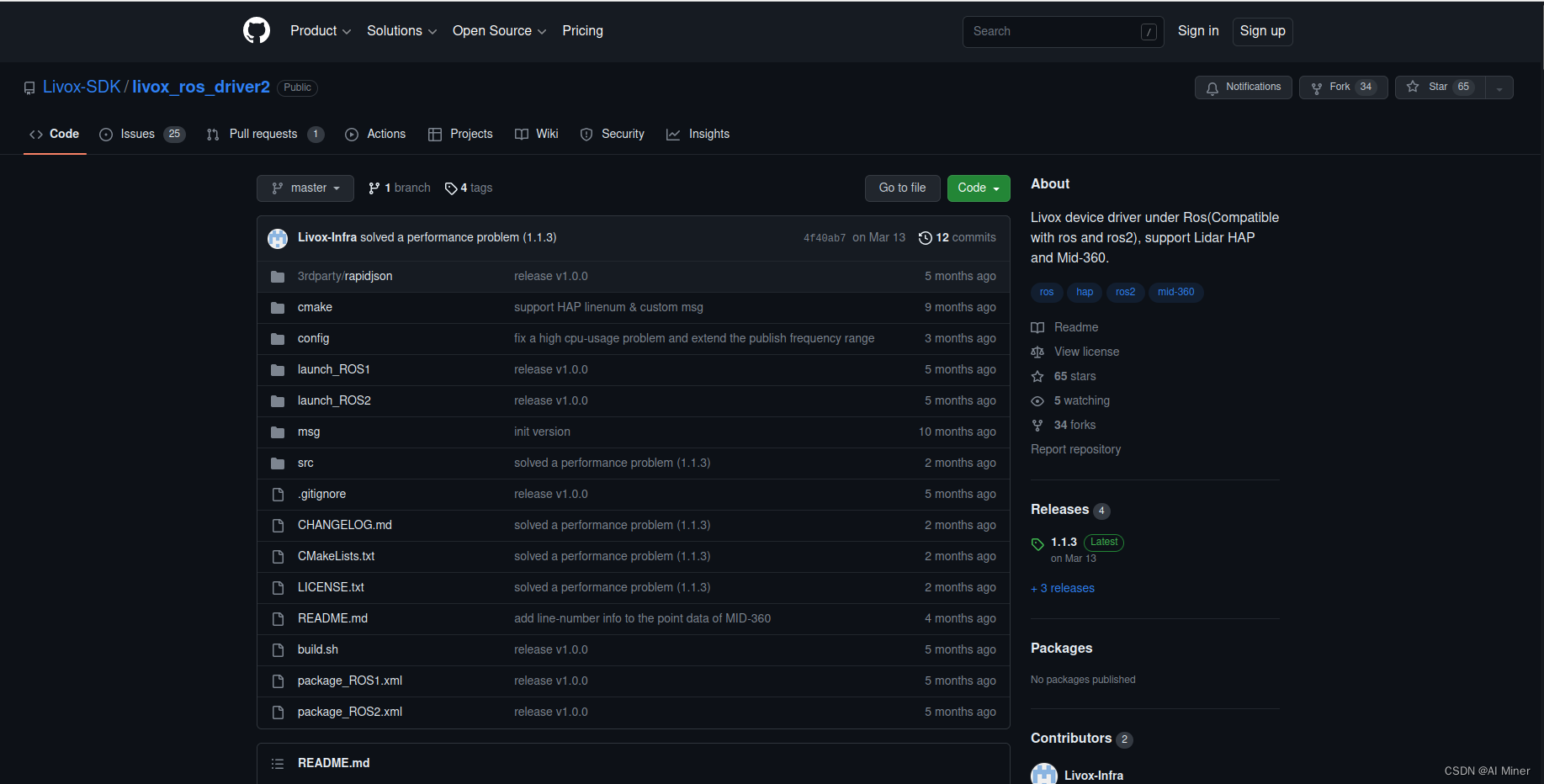Viewport: 1544px width, 784px height.
Task: Click the release tag icon for 1.1.3
Action: pos(1037,544)
